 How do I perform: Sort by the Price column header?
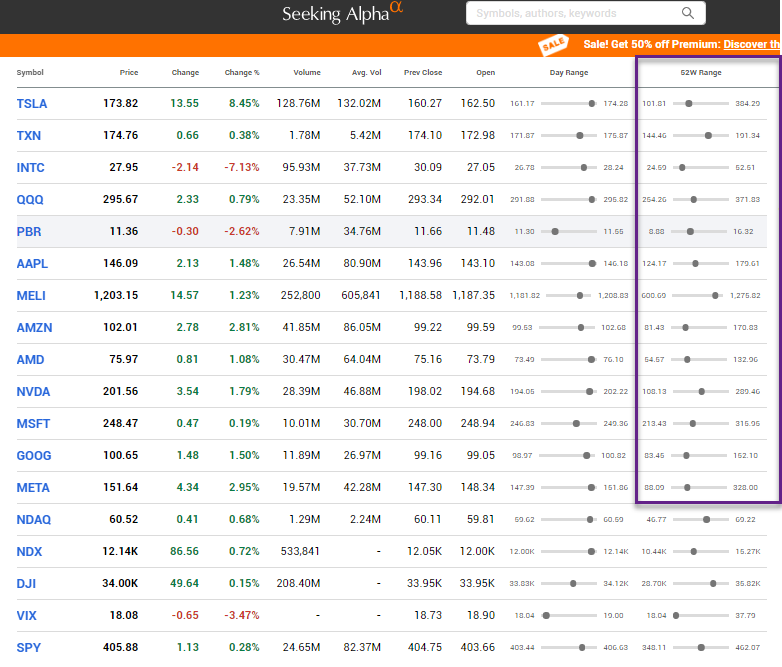tap(129, 72)
